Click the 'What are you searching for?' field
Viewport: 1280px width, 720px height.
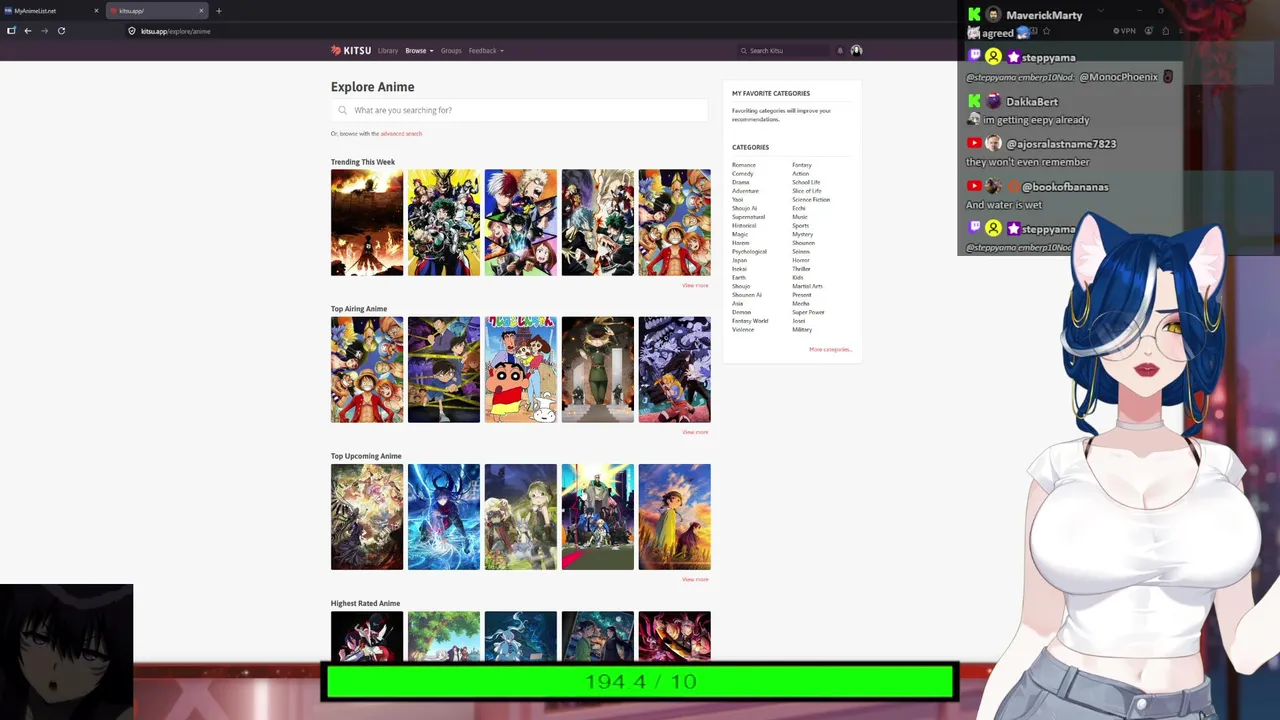pyautogui.click(x=521, y=110)
